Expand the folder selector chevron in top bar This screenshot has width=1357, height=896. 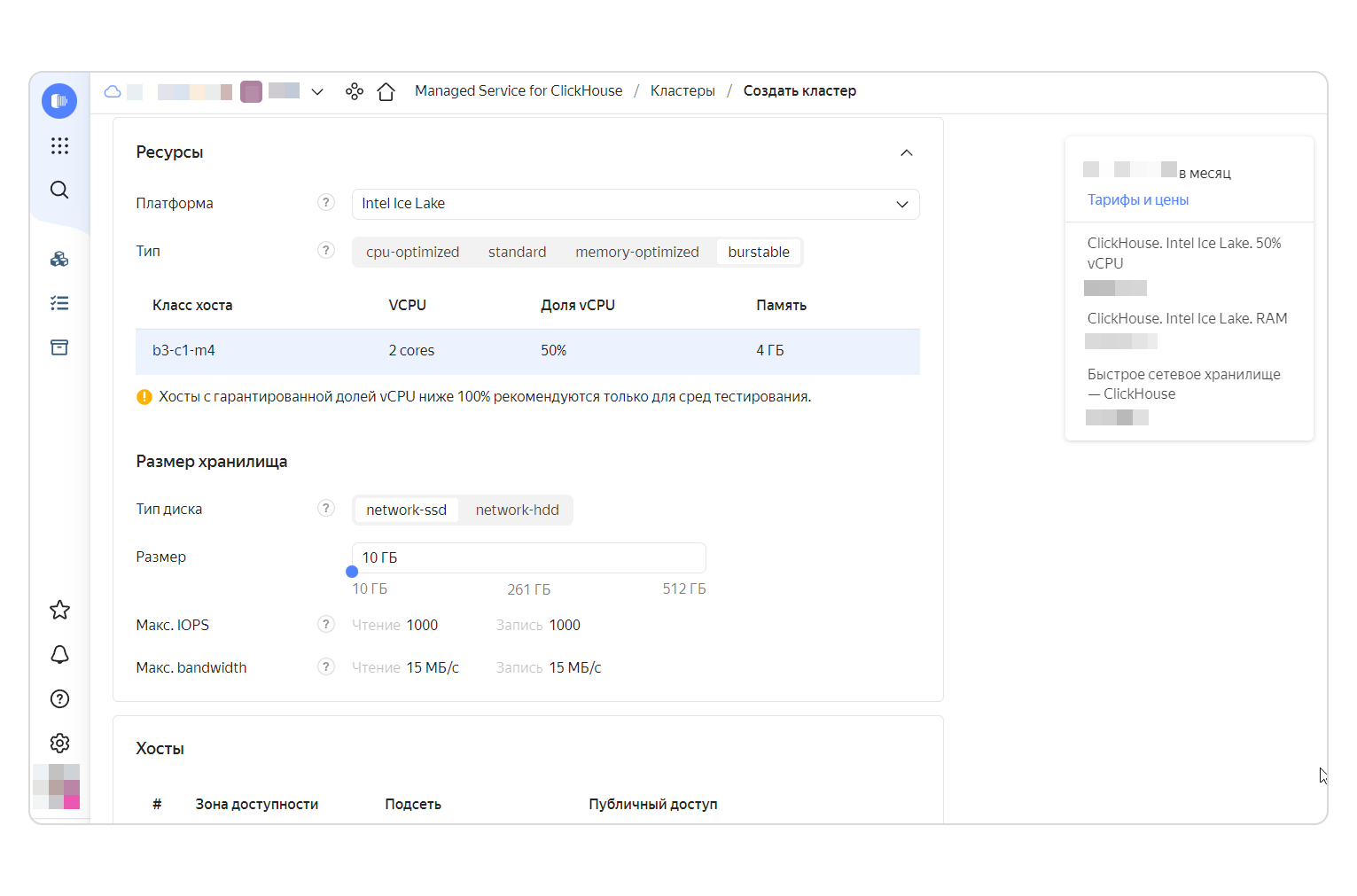tap(317, 91)
